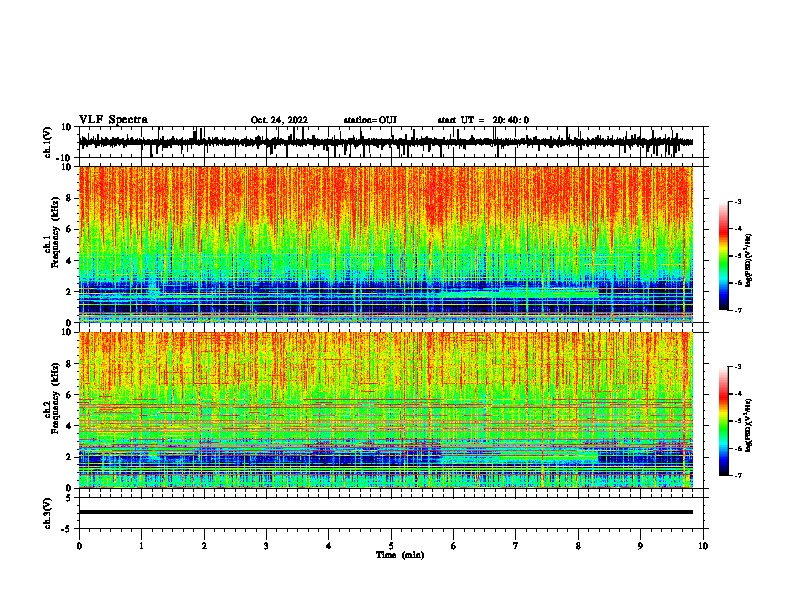Viewport: 792px width, 612px height.
Task: Click the 'ch.1(V)' waveform axis label
Action: coord(48,142)
